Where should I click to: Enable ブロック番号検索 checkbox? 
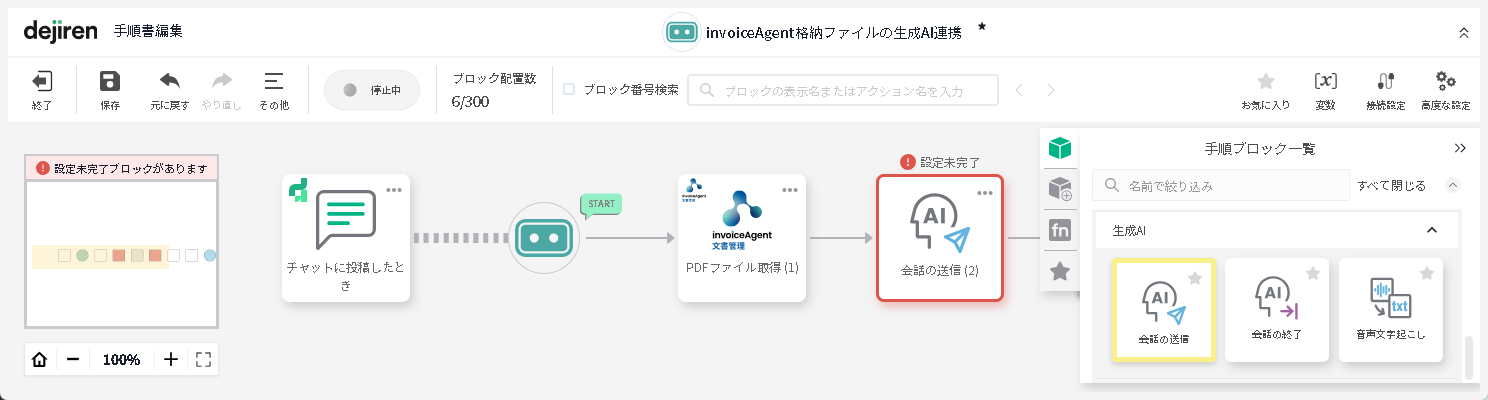(569, 89)
